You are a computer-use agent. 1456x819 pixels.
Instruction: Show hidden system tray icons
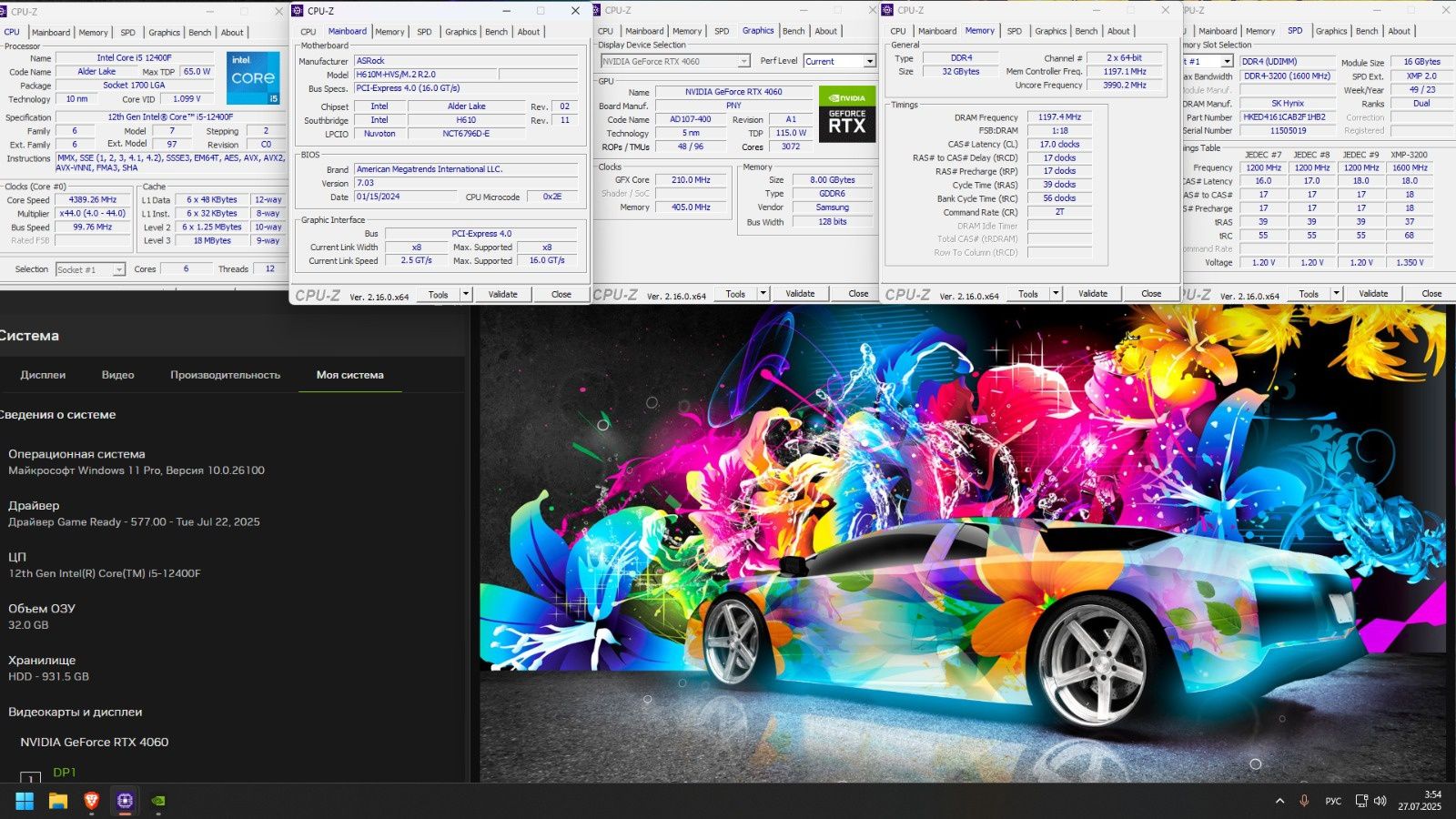point(1279,801)
